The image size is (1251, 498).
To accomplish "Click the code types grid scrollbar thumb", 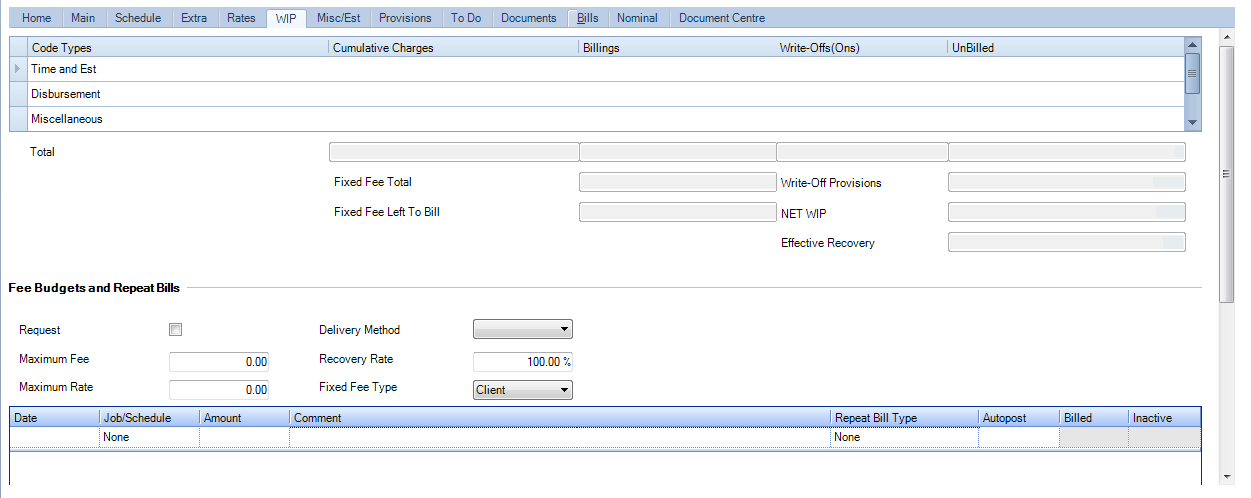I will [1192, 73].
